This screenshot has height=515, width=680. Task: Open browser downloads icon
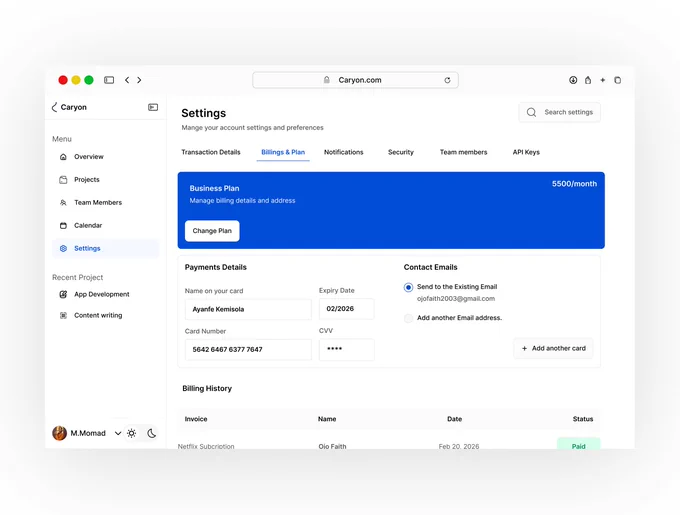click(573, 80)
